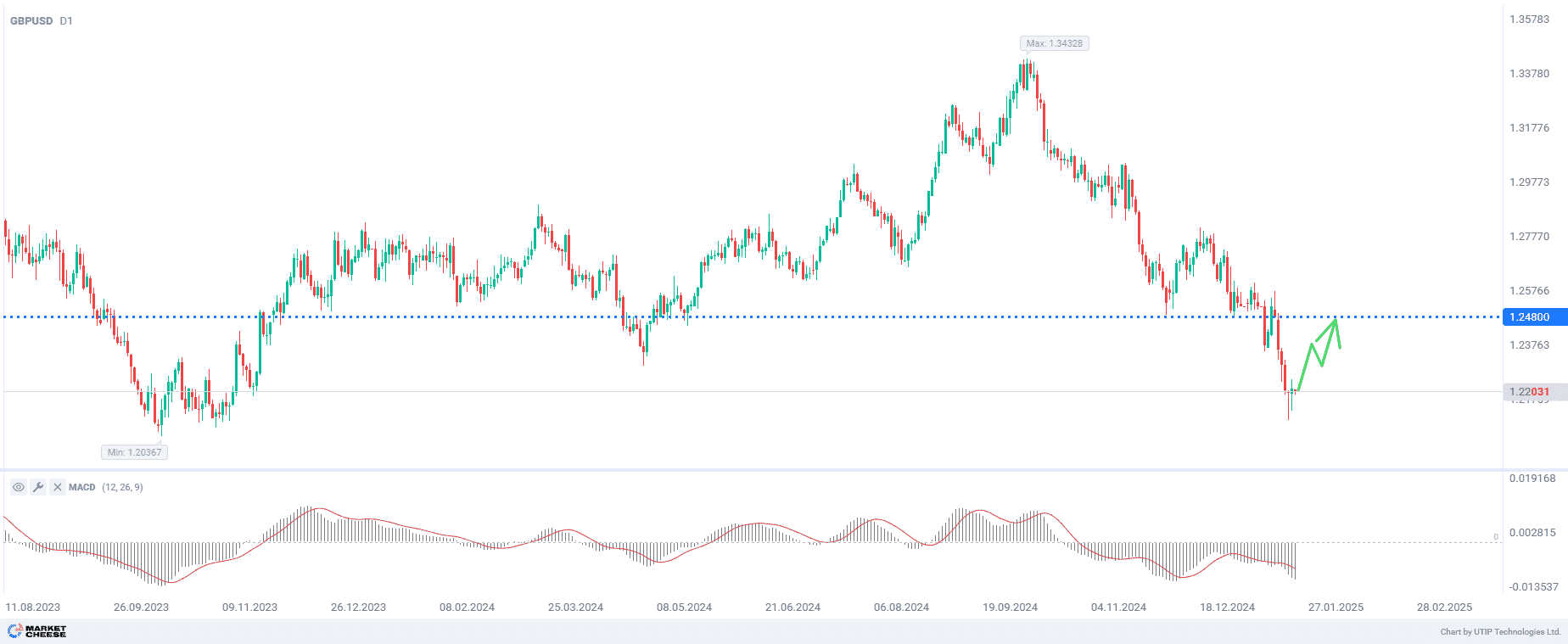Click the GBPUSD symbol label

[31, 20]
